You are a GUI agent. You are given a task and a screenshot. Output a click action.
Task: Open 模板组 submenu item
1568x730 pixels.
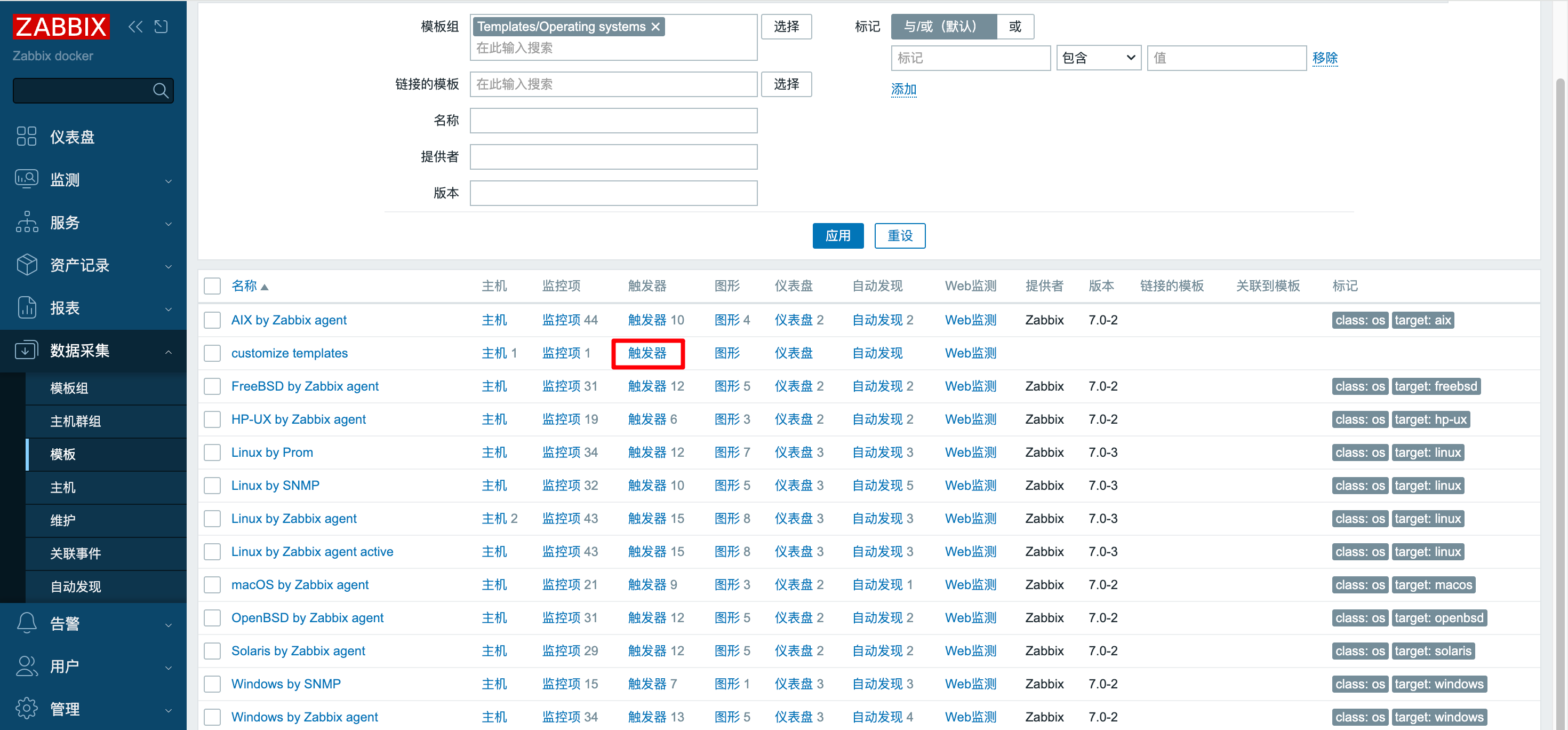click(x=106, y=388)
